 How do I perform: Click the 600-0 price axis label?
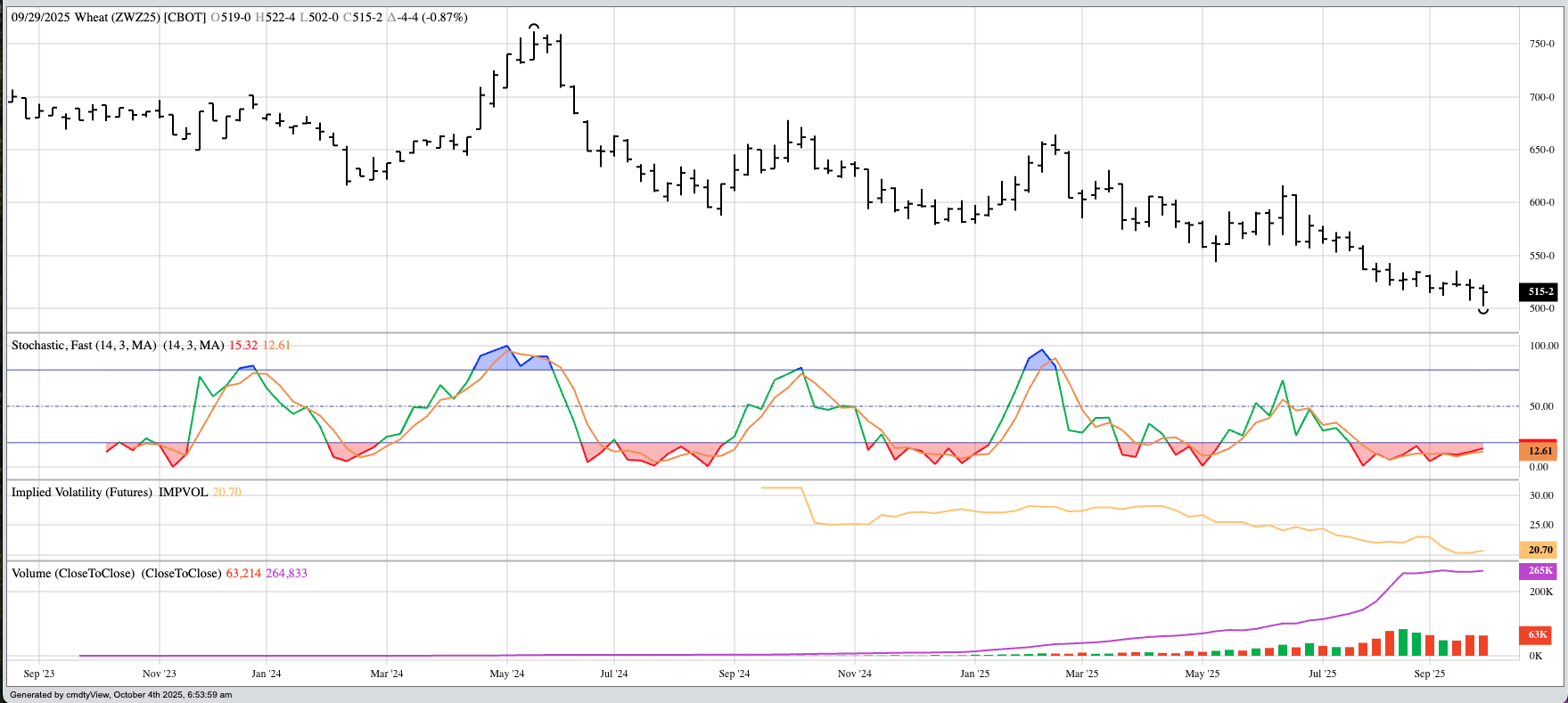1541,202
